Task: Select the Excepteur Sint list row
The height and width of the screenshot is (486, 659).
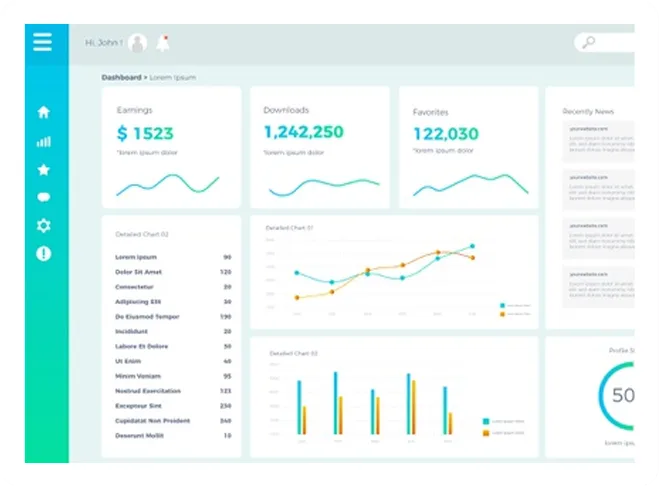Action: point(173,406)
